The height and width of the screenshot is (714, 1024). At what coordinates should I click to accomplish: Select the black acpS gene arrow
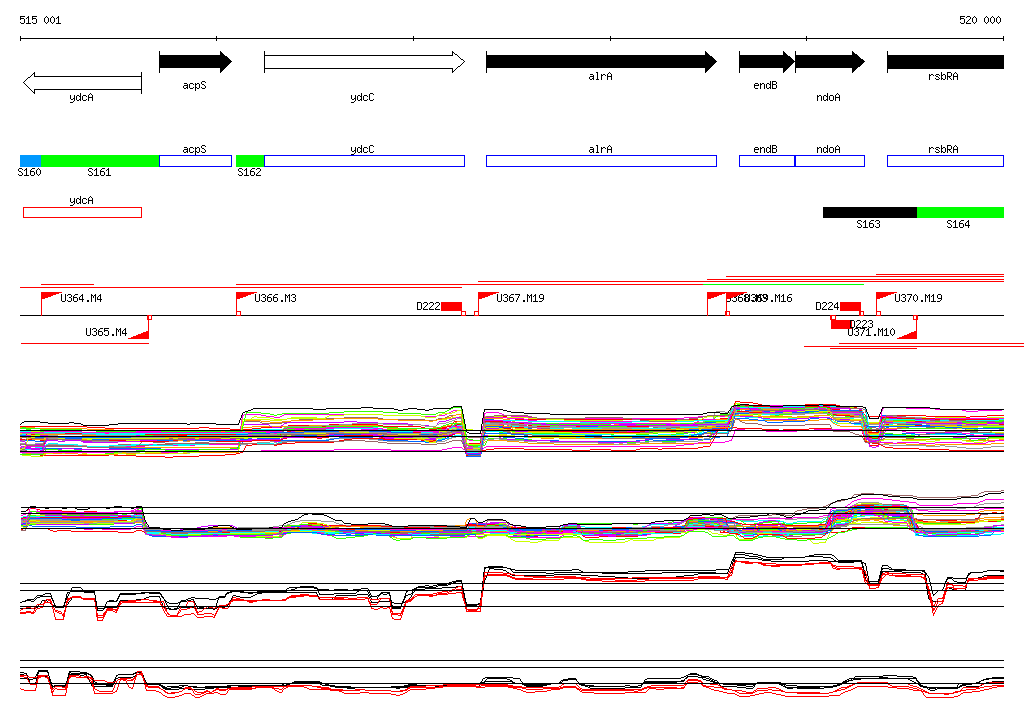coord(195,62)
